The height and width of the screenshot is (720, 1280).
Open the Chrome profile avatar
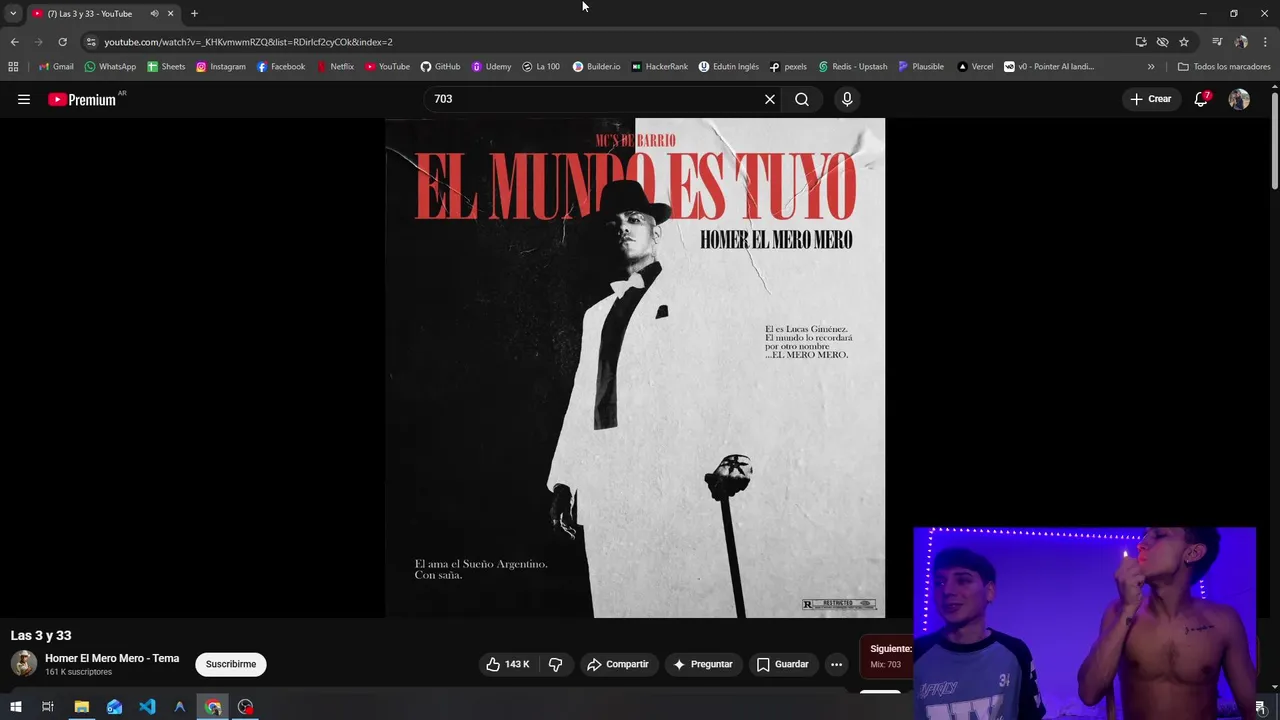click(x=1241, y=42)
